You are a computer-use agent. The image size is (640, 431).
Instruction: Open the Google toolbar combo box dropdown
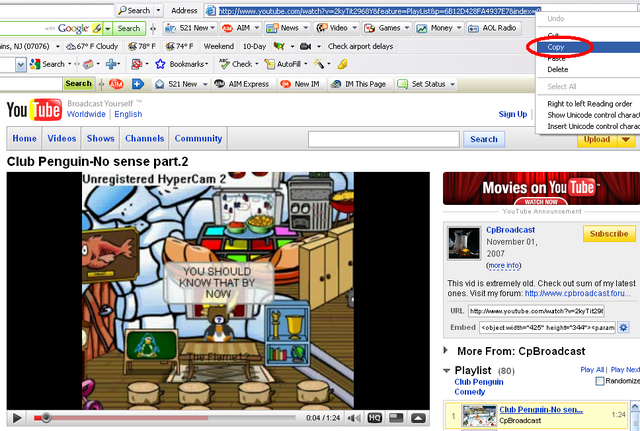(x=21, y=64)
